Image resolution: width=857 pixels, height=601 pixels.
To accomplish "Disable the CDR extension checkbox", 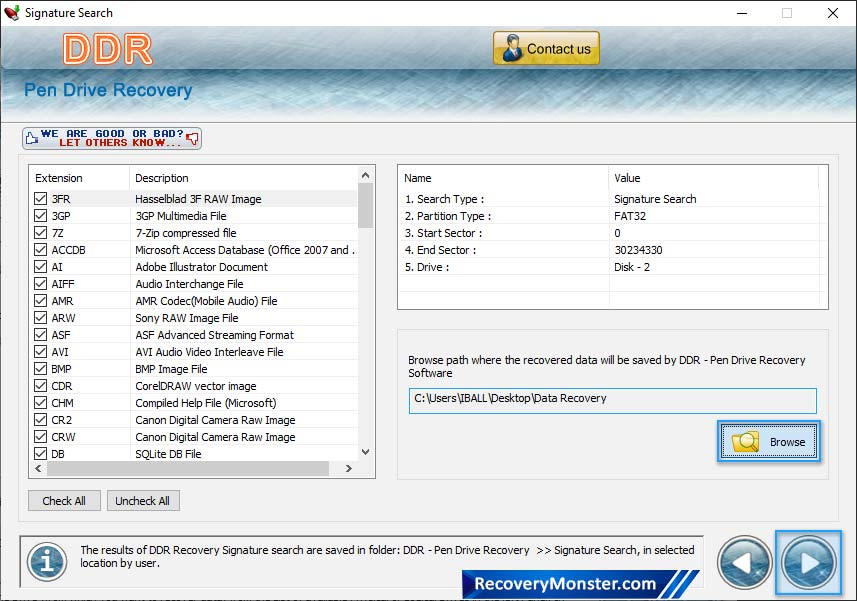I will tap(40, 386).
